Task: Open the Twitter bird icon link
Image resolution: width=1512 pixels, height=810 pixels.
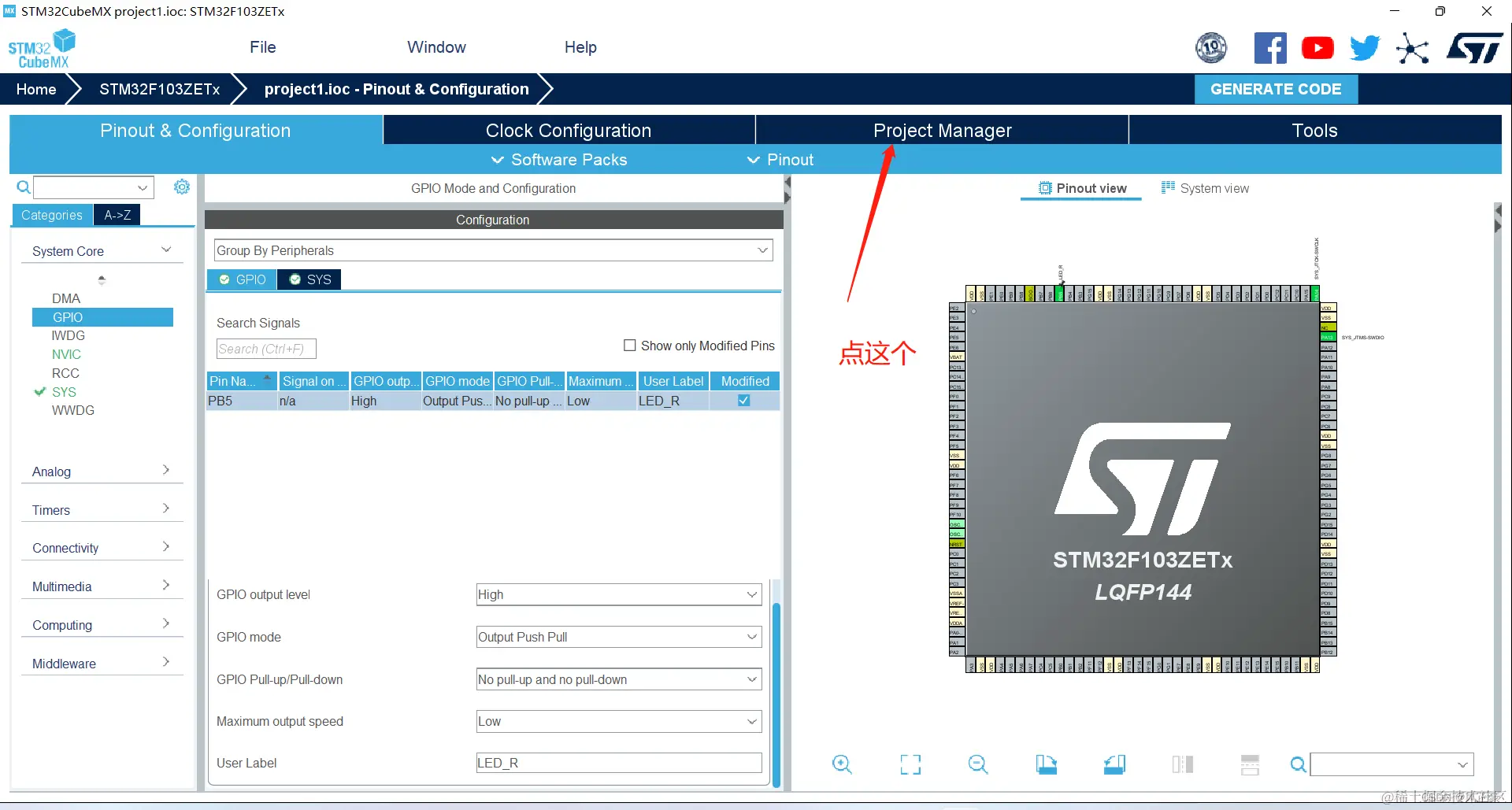Action: click(x=1365, y=48)
